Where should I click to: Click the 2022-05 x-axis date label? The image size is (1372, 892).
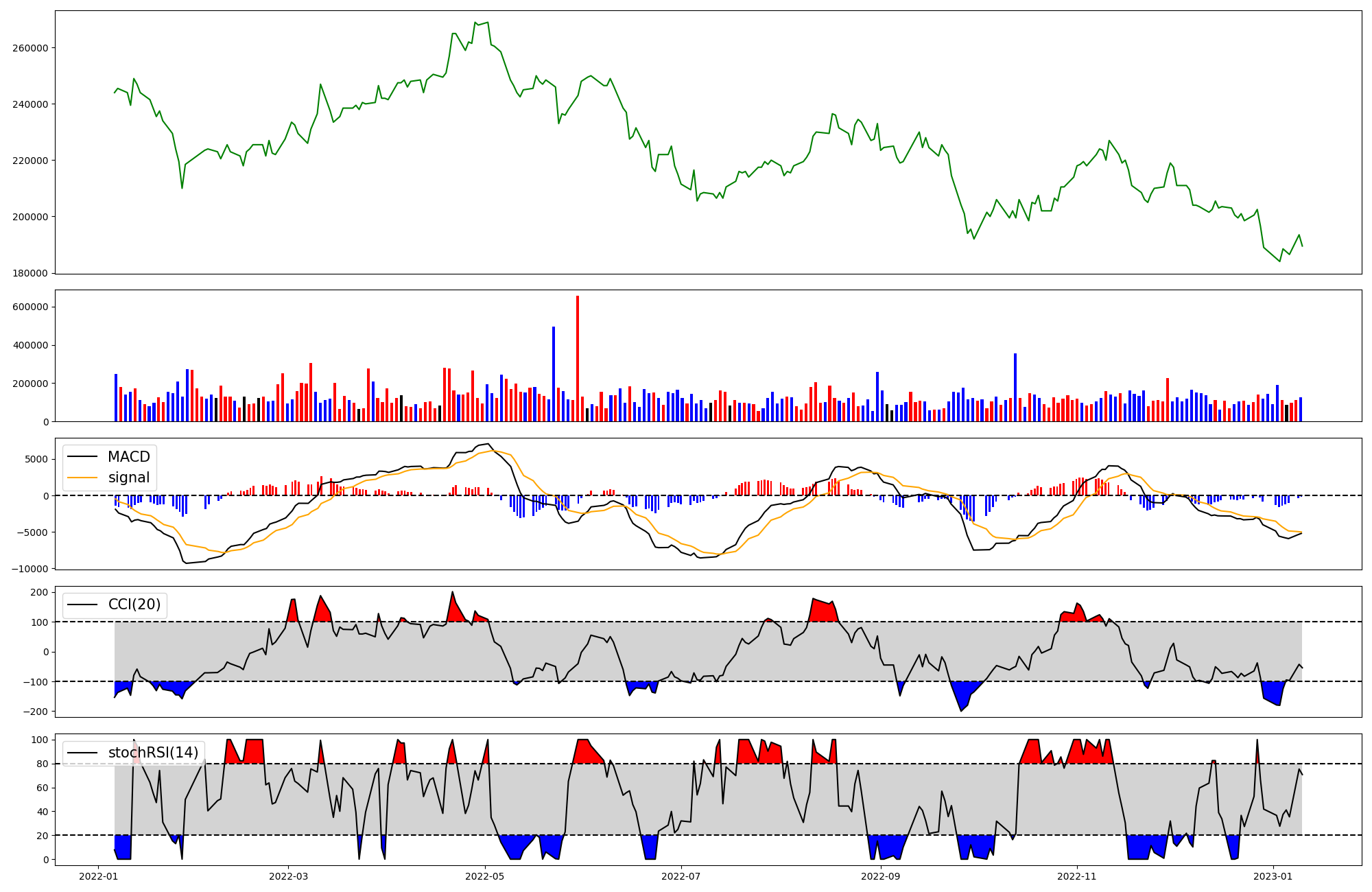[485, 876]
